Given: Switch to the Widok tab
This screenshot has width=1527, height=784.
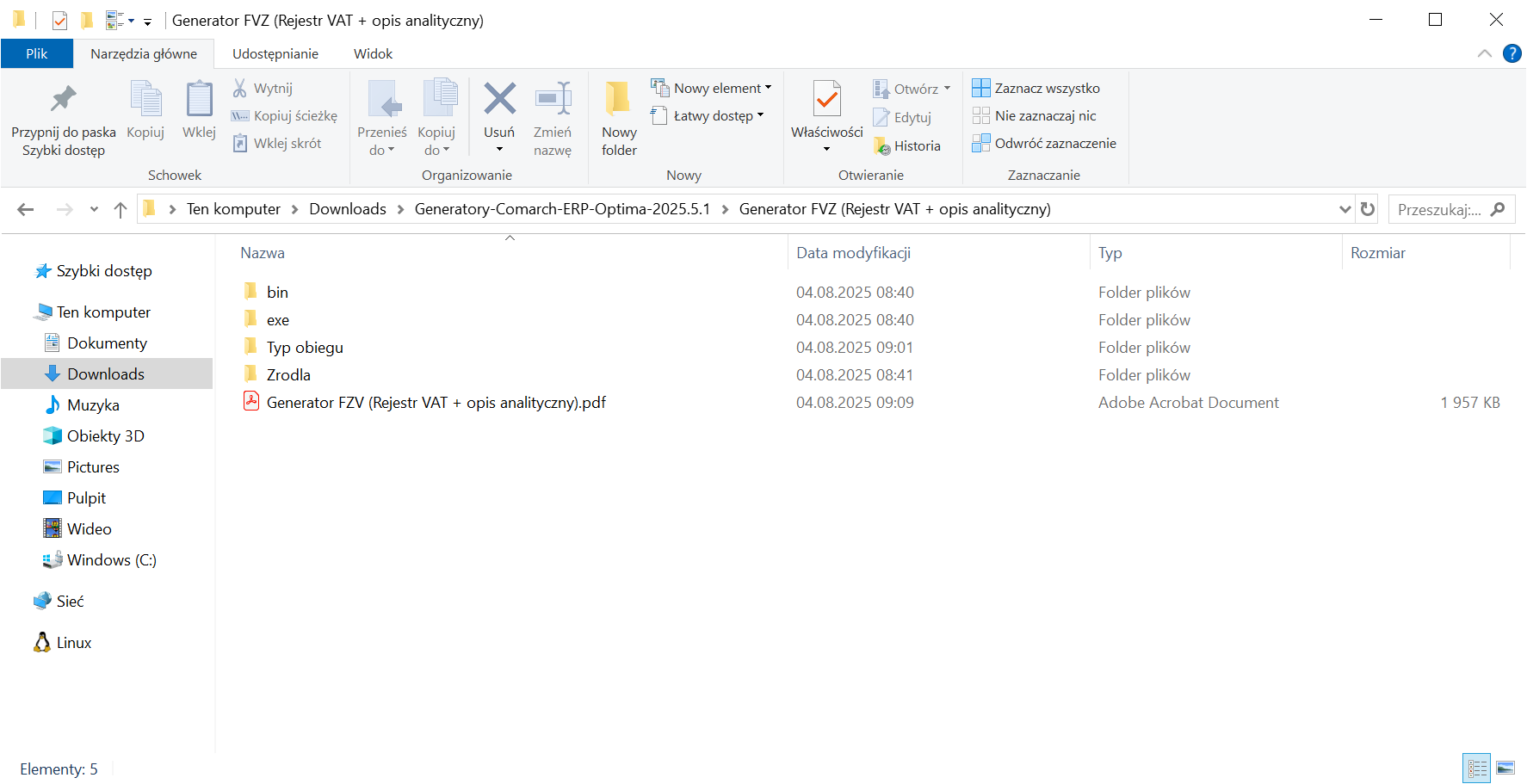Looking at the screenshot, I should click(373, 53).
